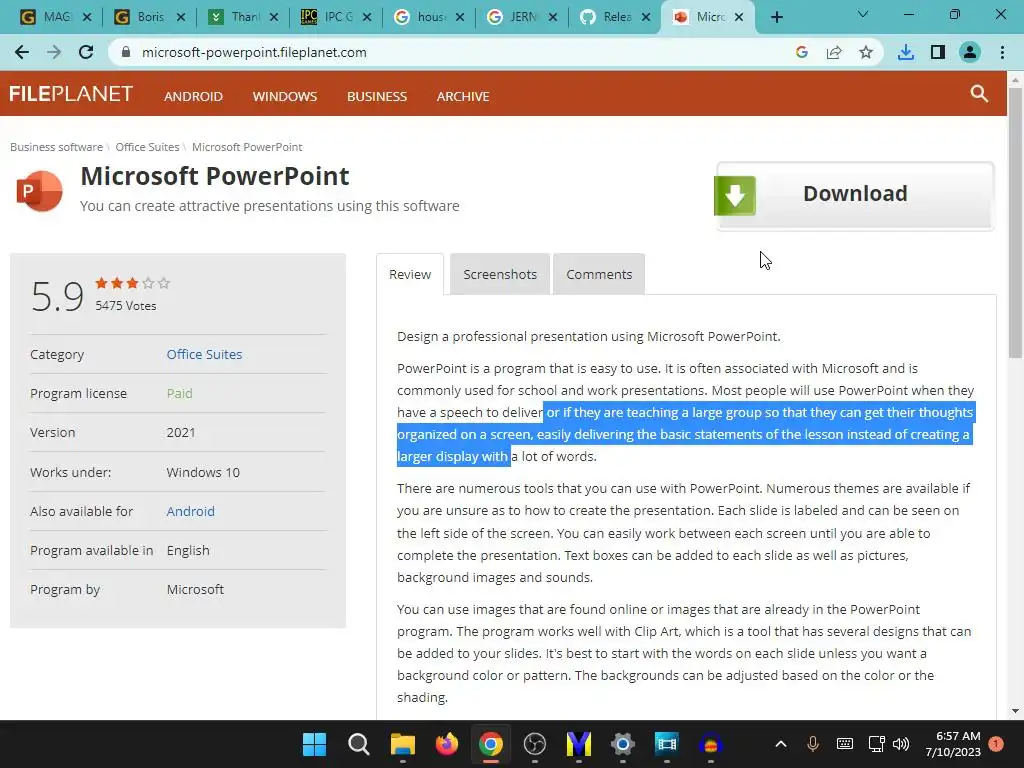Follow the Office Suites breadcrumb link

147,147
